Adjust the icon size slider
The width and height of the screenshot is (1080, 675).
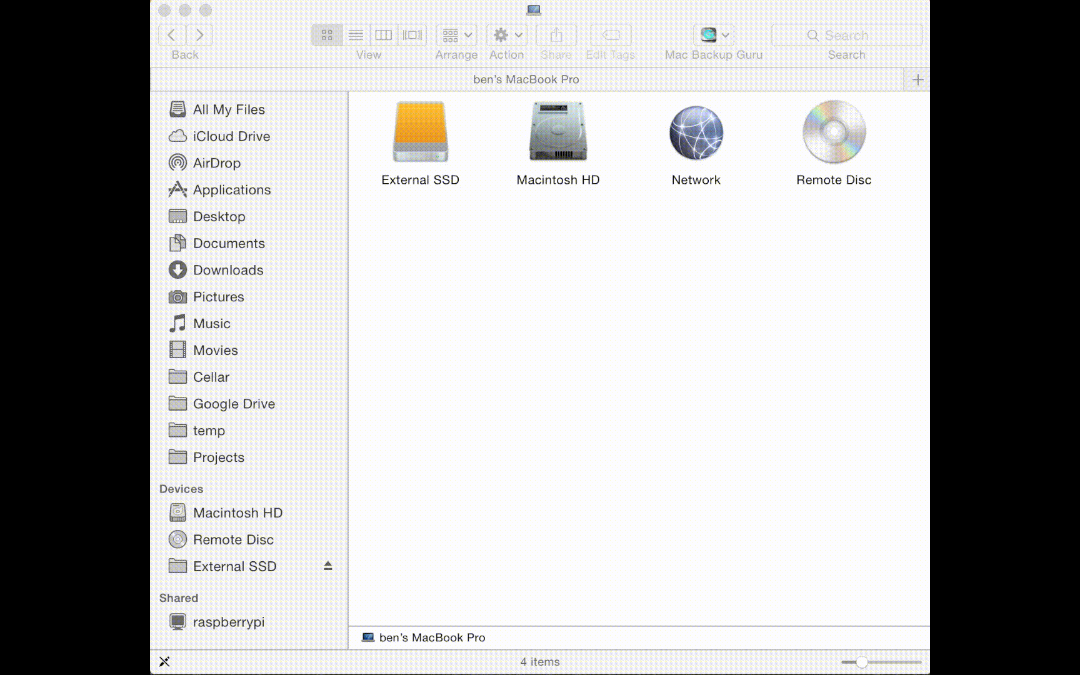862,661
